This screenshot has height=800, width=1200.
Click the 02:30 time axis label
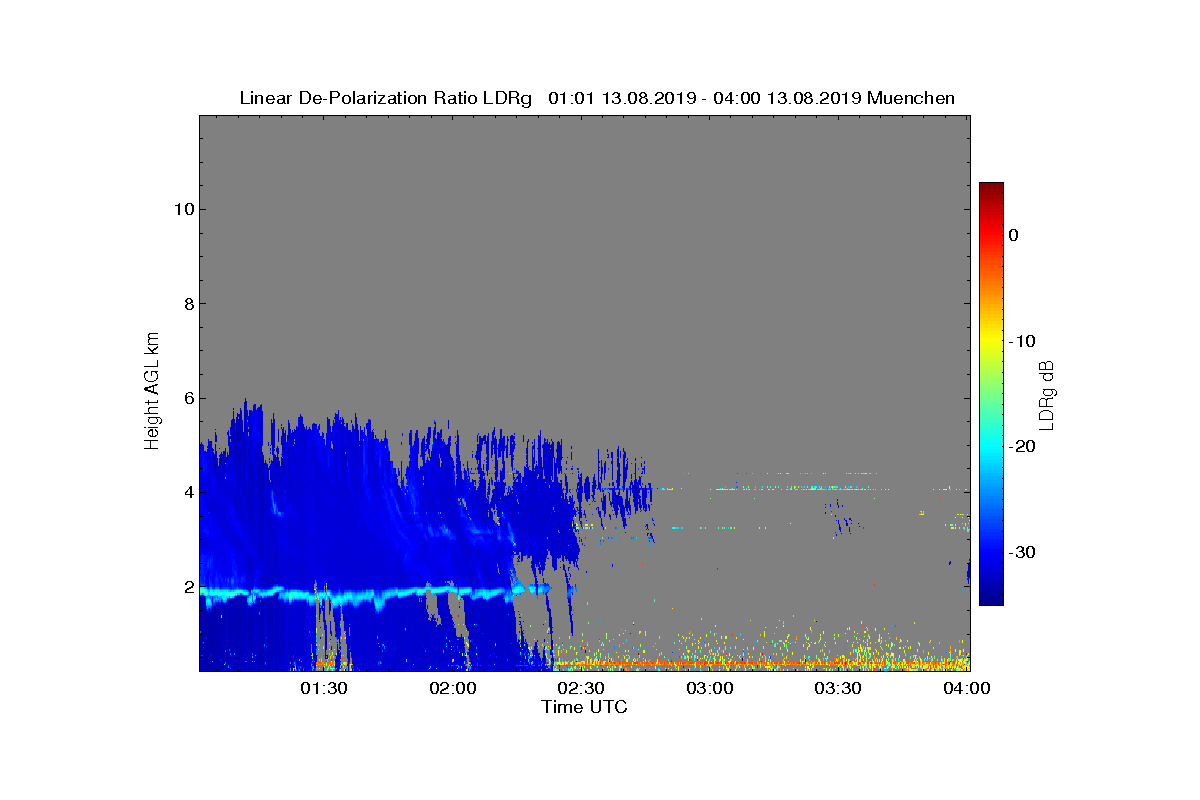click(x=581, y=689)
